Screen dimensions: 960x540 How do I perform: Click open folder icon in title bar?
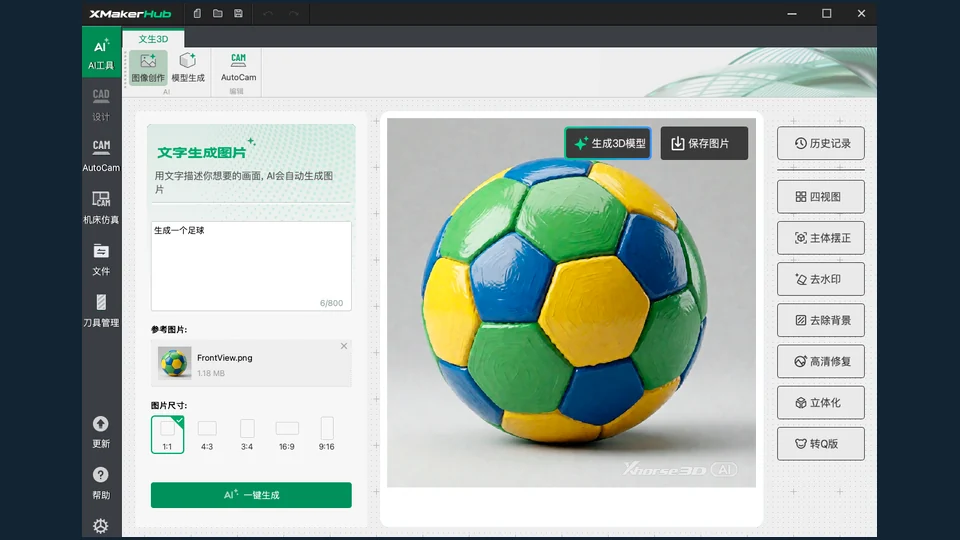[217, 13]
